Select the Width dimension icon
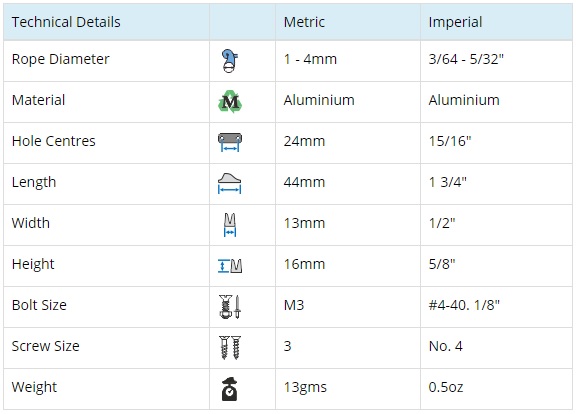 point(230,224)
